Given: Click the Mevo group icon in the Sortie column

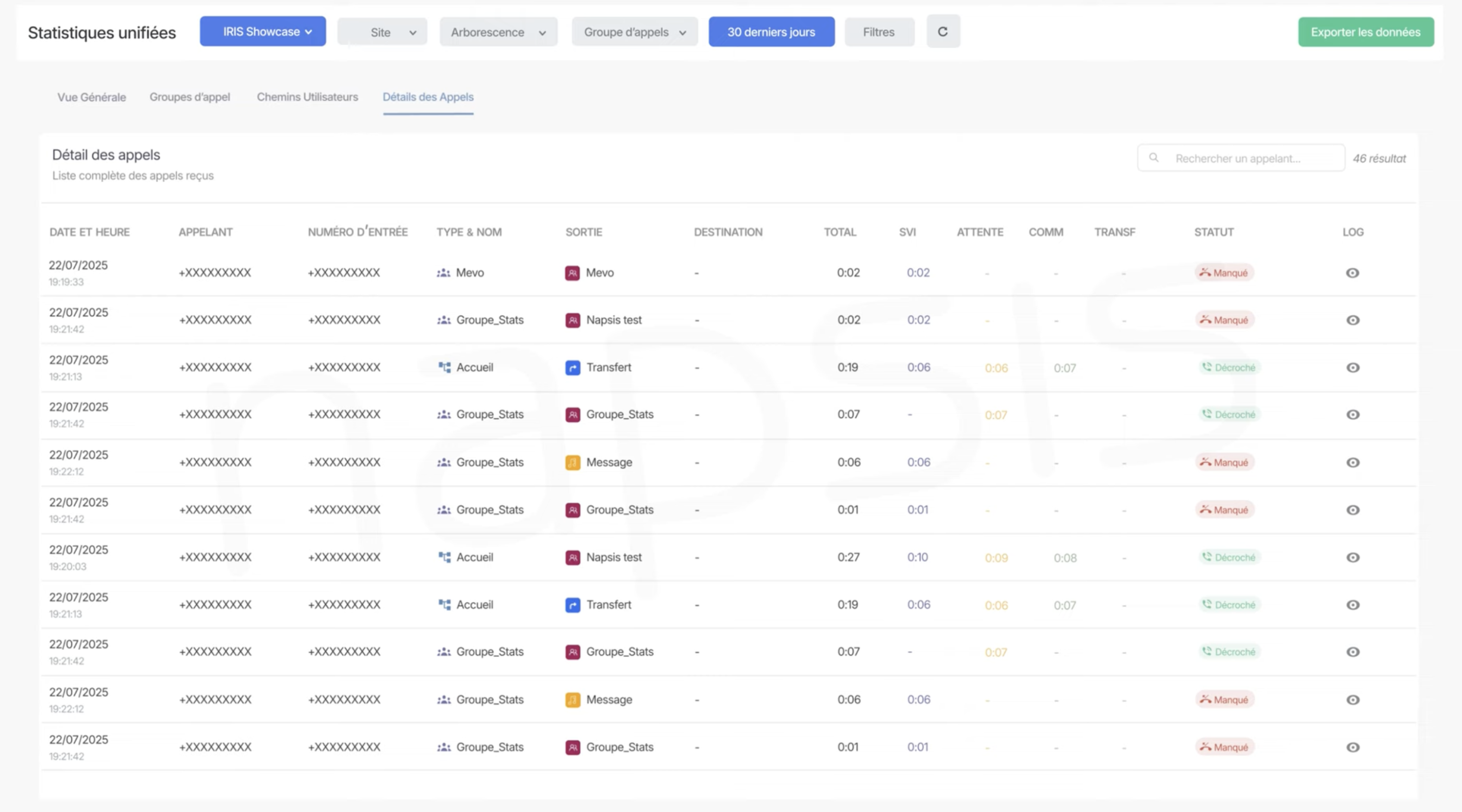Looking at the screenshot, I should pos(572,273).
